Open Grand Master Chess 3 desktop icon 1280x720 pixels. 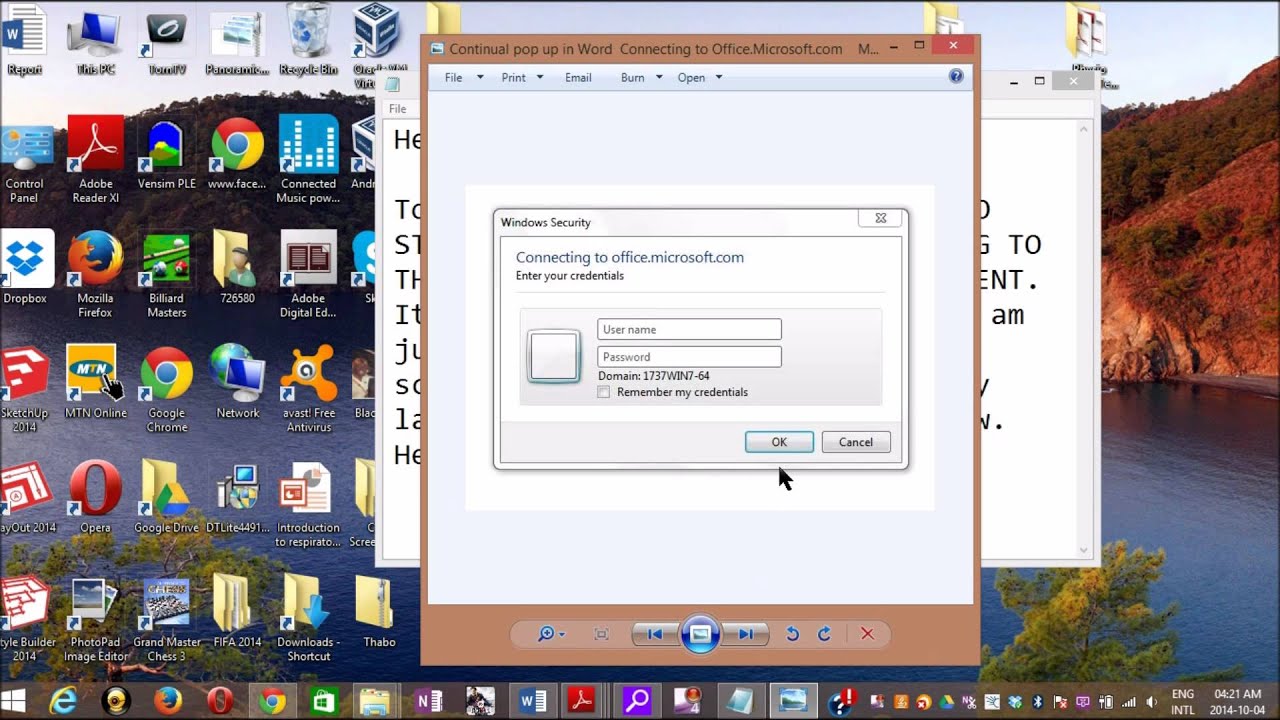pyautogui.click(x=166, y=619)
